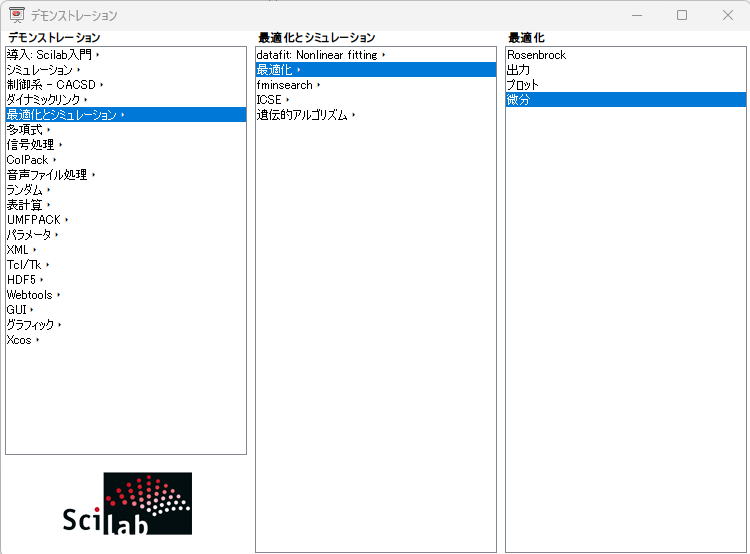Select the 音声ファイル処理 category
The height and width of the screenshot is (554, 750).
click(x=47, y=175)
